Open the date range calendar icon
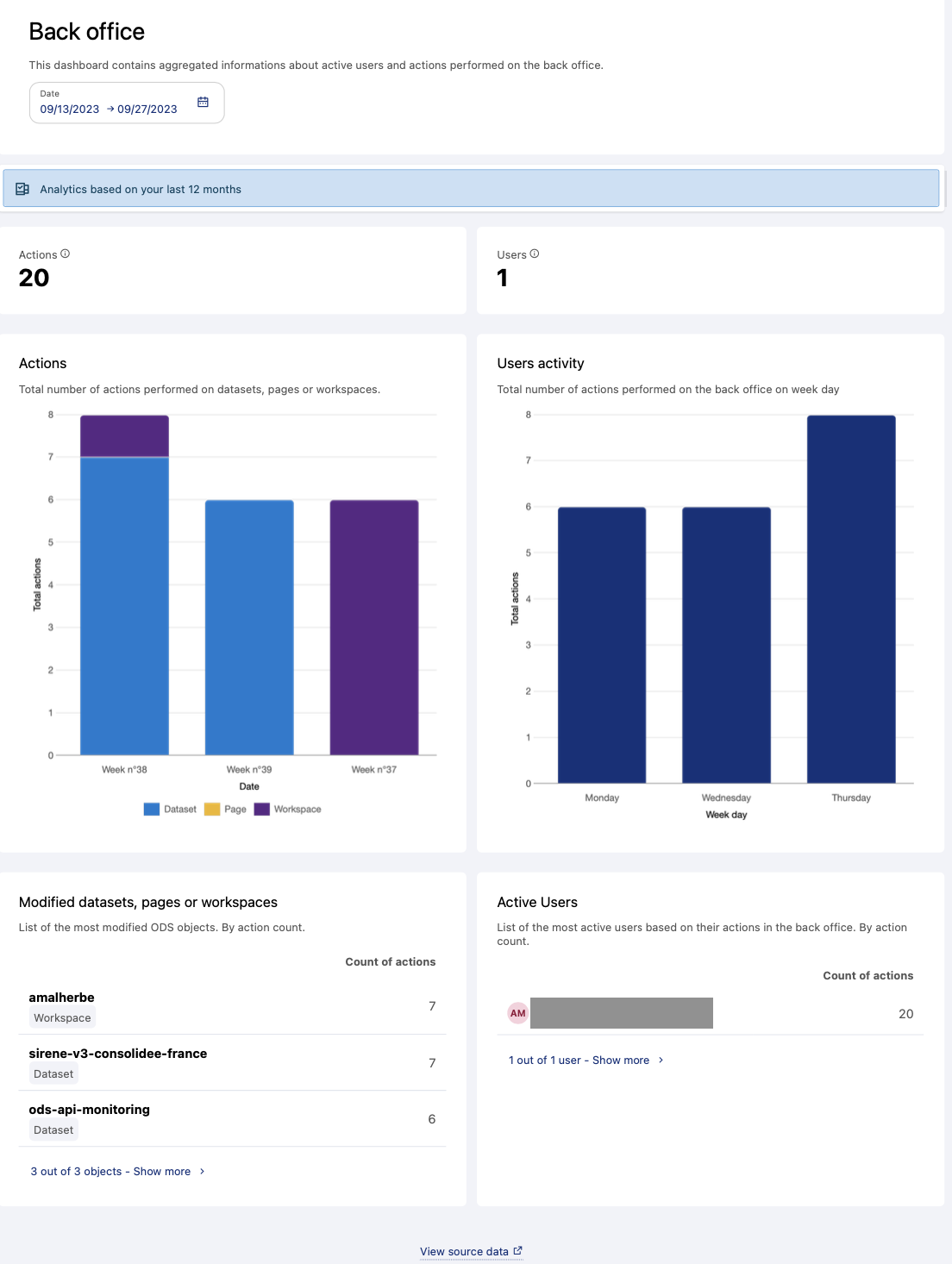952x1264 pixels. [x=203, y=103]
